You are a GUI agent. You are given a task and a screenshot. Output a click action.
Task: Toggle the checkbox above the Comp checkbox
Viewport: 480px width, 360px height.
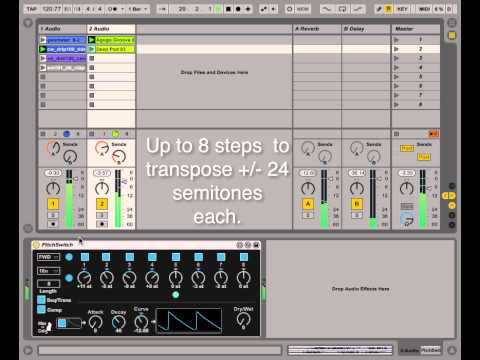(41, 300)
